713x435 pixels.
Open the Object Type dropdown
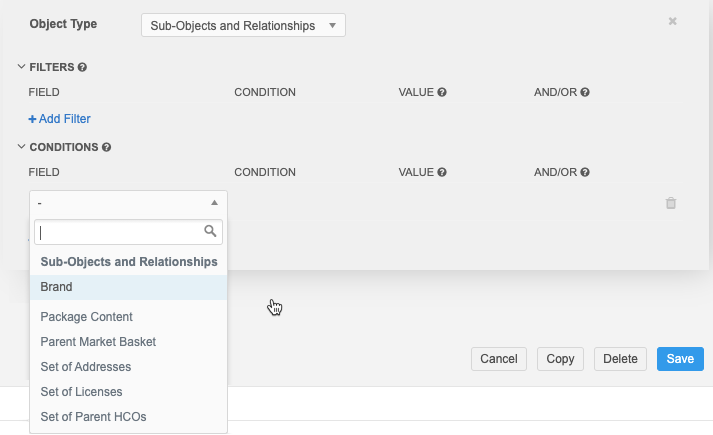coord(243,25)
